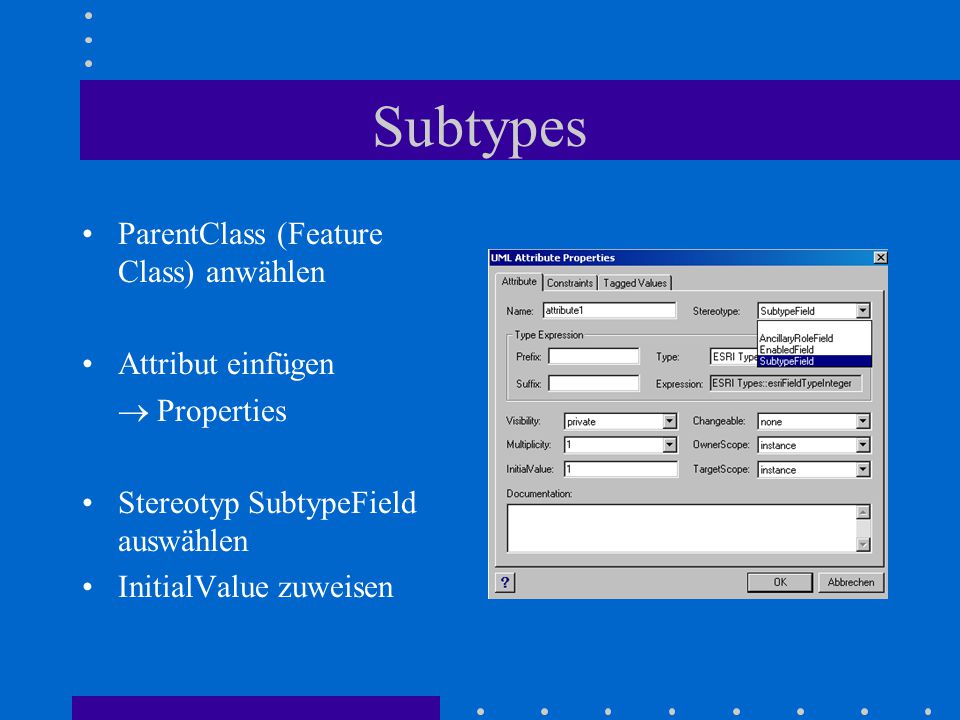The height and width of the screenshot is (720, 960).
Task: Open the OwnerScope dropdown
Action: point(863,445)
